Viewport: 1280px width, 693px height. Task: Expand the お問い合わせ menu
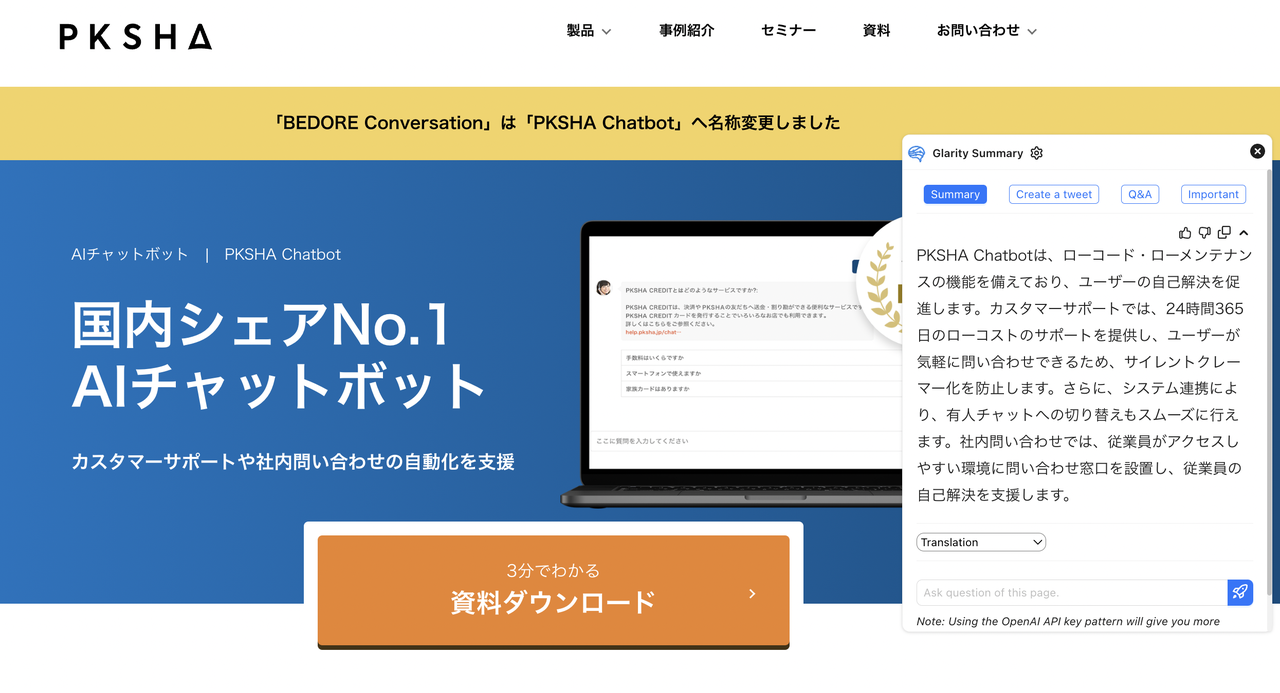pos(986,31)
